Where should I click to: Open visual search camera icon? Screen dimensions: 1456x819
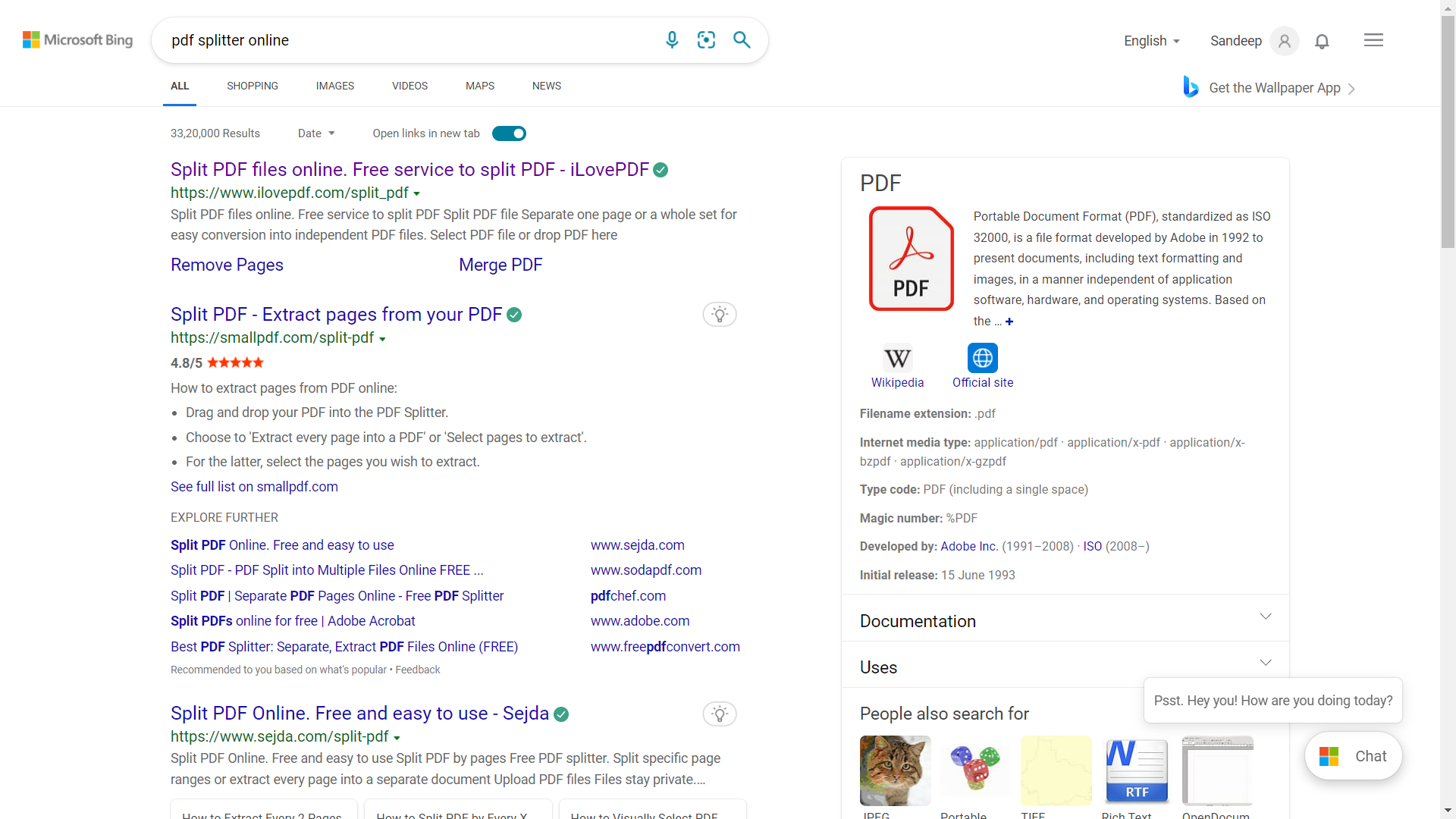[x=706, y=40]
